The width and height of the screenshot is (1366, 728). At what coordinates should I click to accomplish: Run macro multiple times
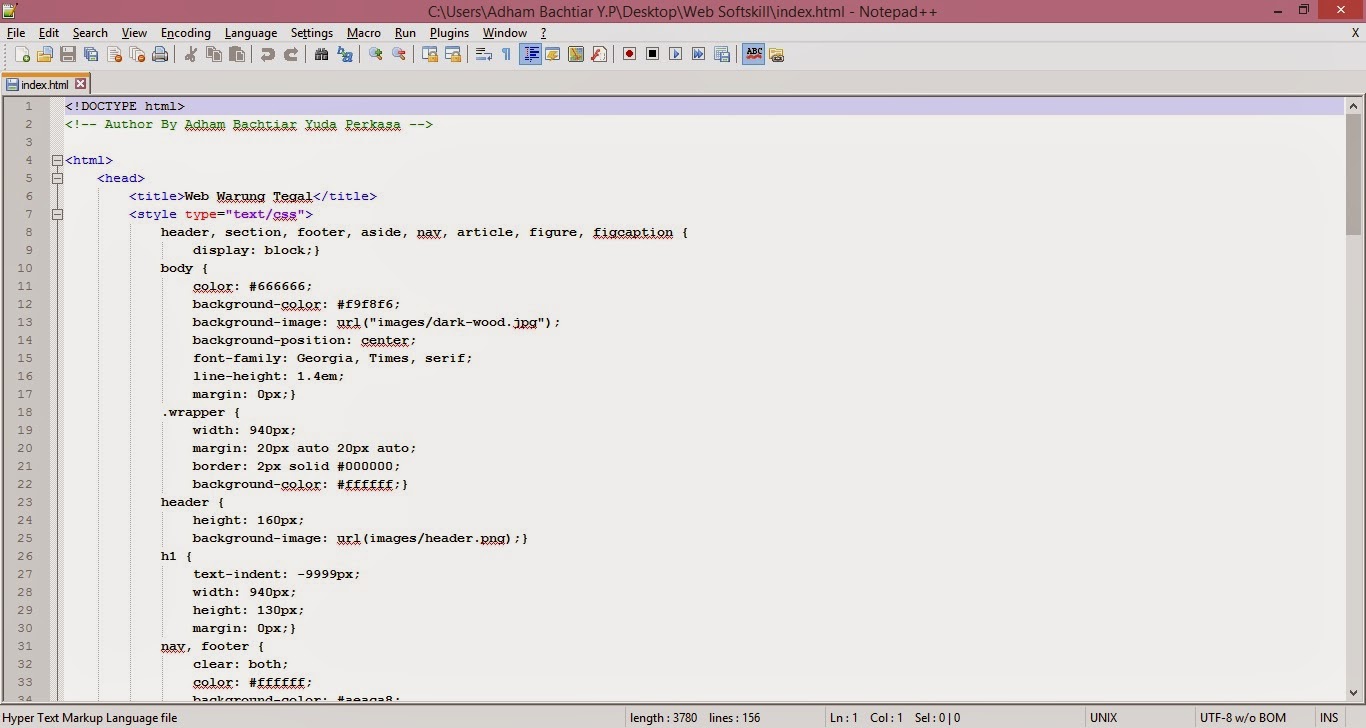coord(699,54)
